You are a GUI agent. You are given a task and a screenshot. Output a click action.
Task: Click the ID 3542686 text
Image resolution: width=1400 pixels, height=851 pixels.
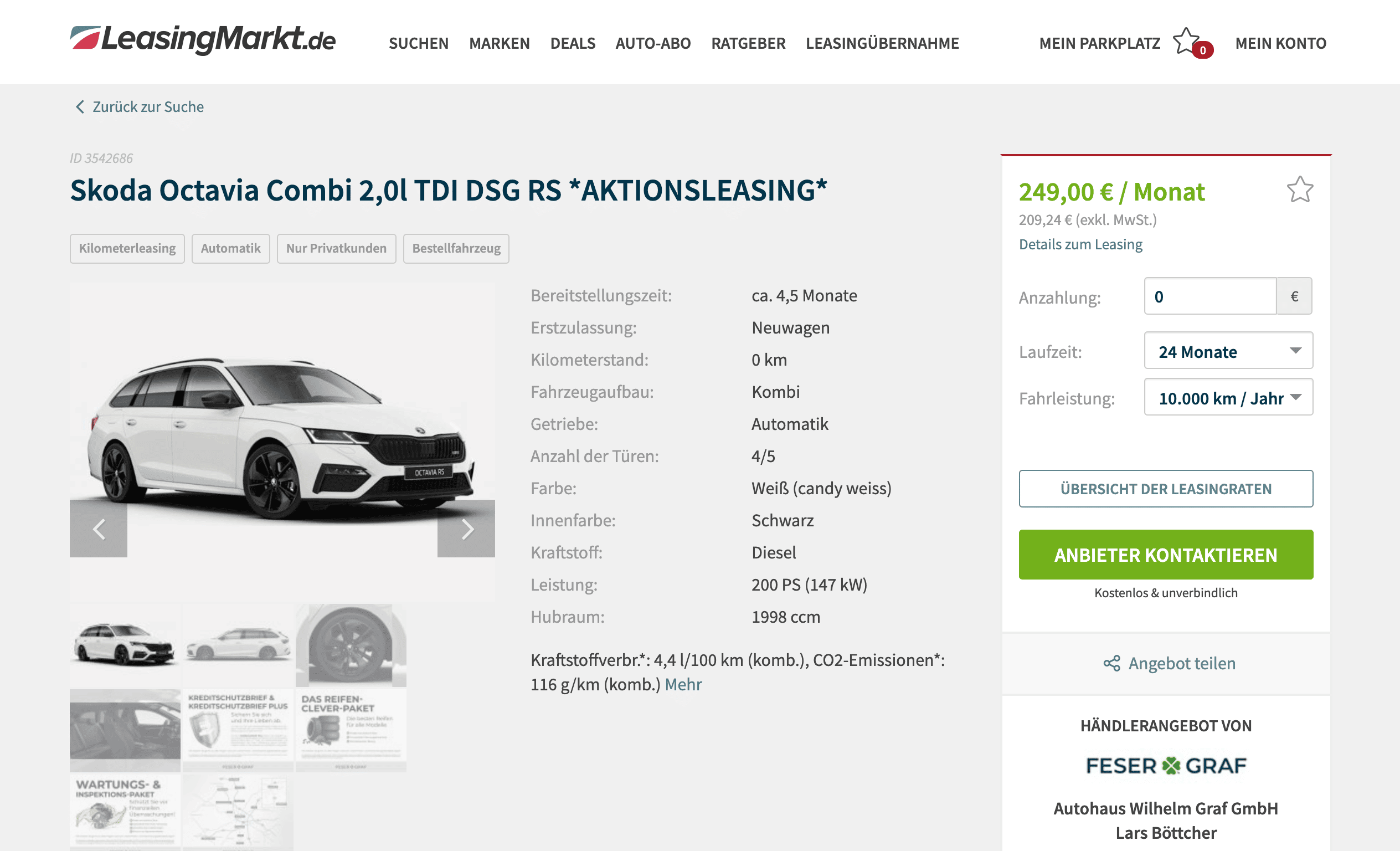101,158
